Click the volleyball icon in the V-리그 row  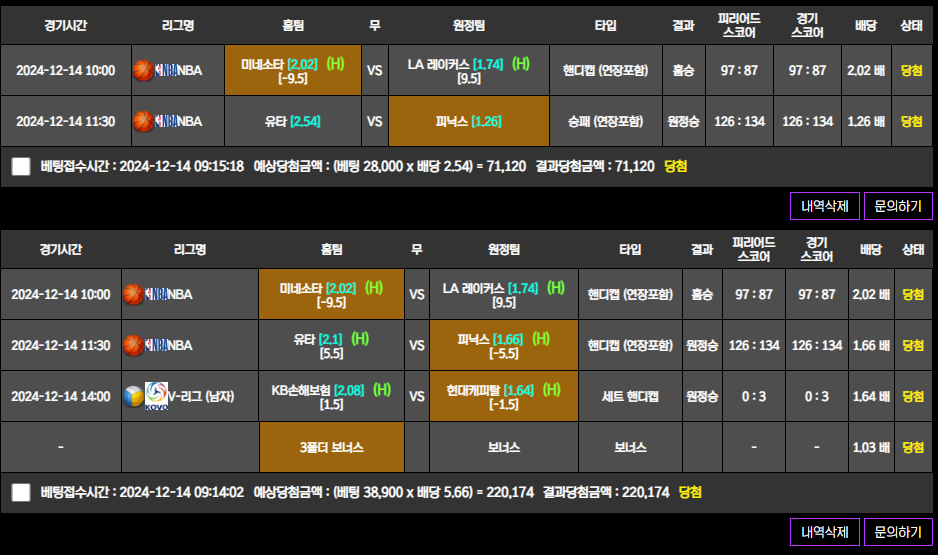pos(133,396)
